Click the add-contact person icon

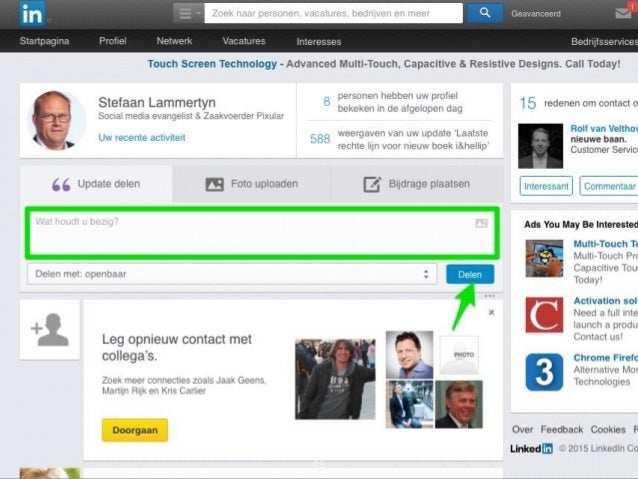pos(50,330)
